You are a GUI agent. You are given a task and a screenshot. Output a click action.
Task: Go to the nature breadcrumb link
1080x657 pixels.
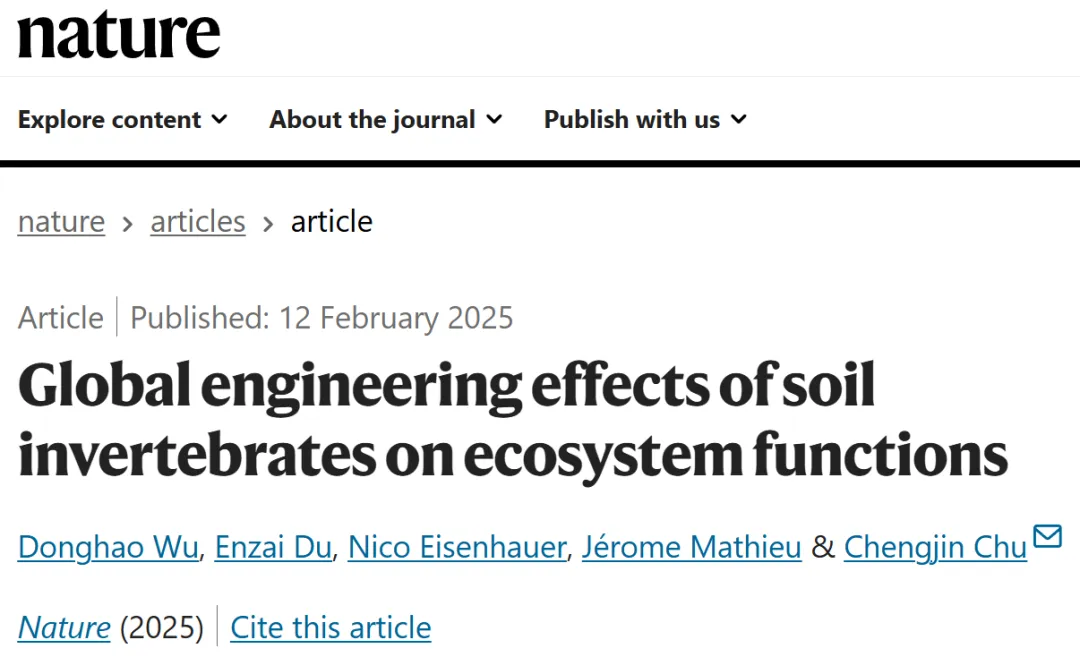click(x=61, y=222)
